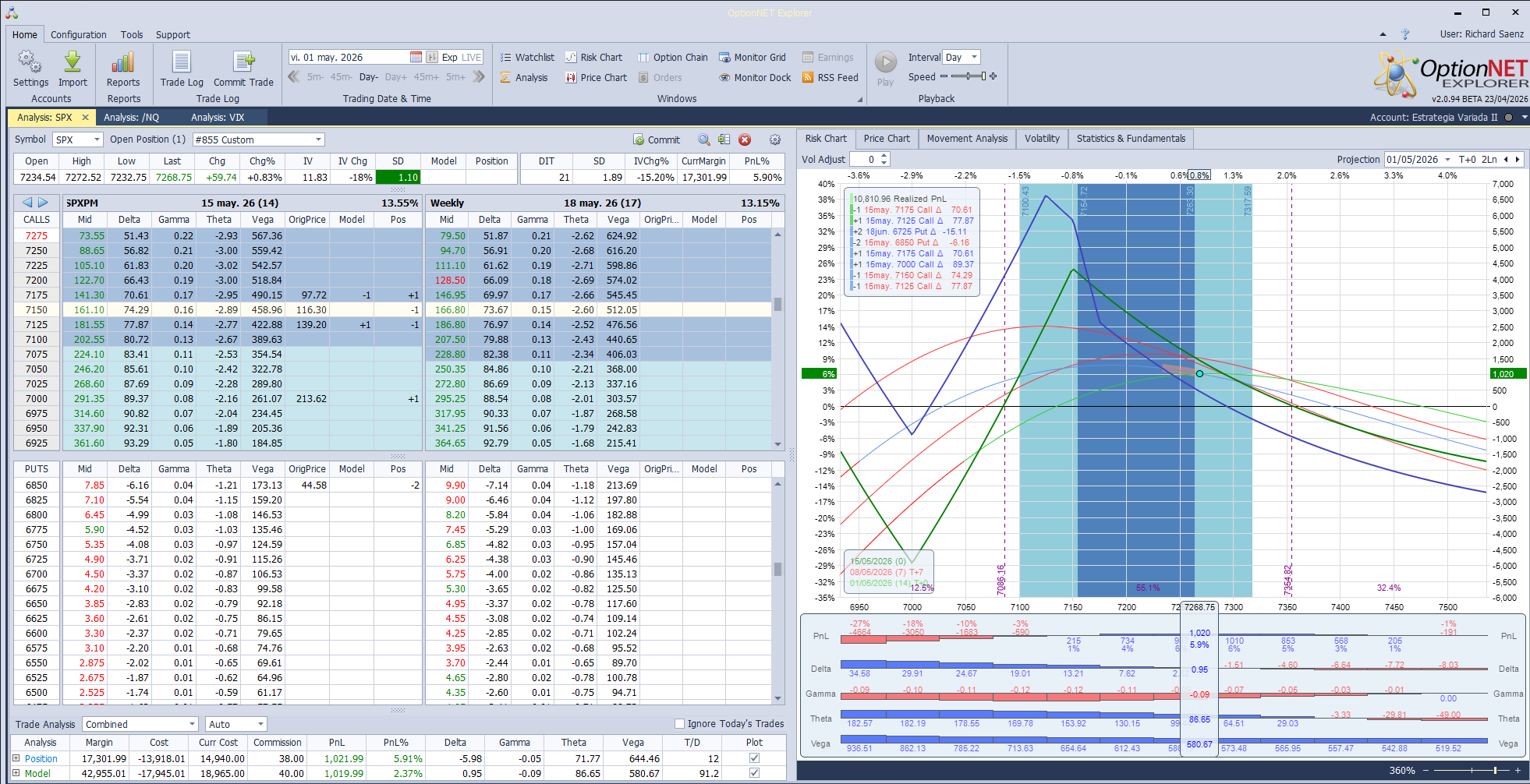Toggle the Plot checkbox for Model row
This screenshot has width=1530, height=784.
pos(754,773)
